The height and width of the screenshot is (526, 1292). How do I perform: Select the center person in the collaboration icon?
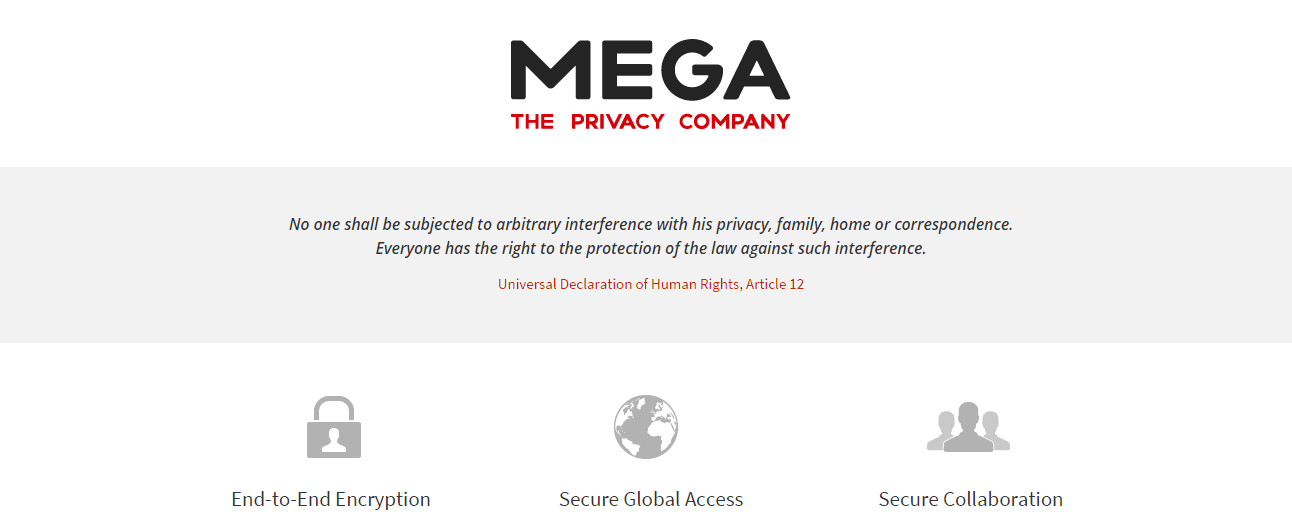click(968, 427)
